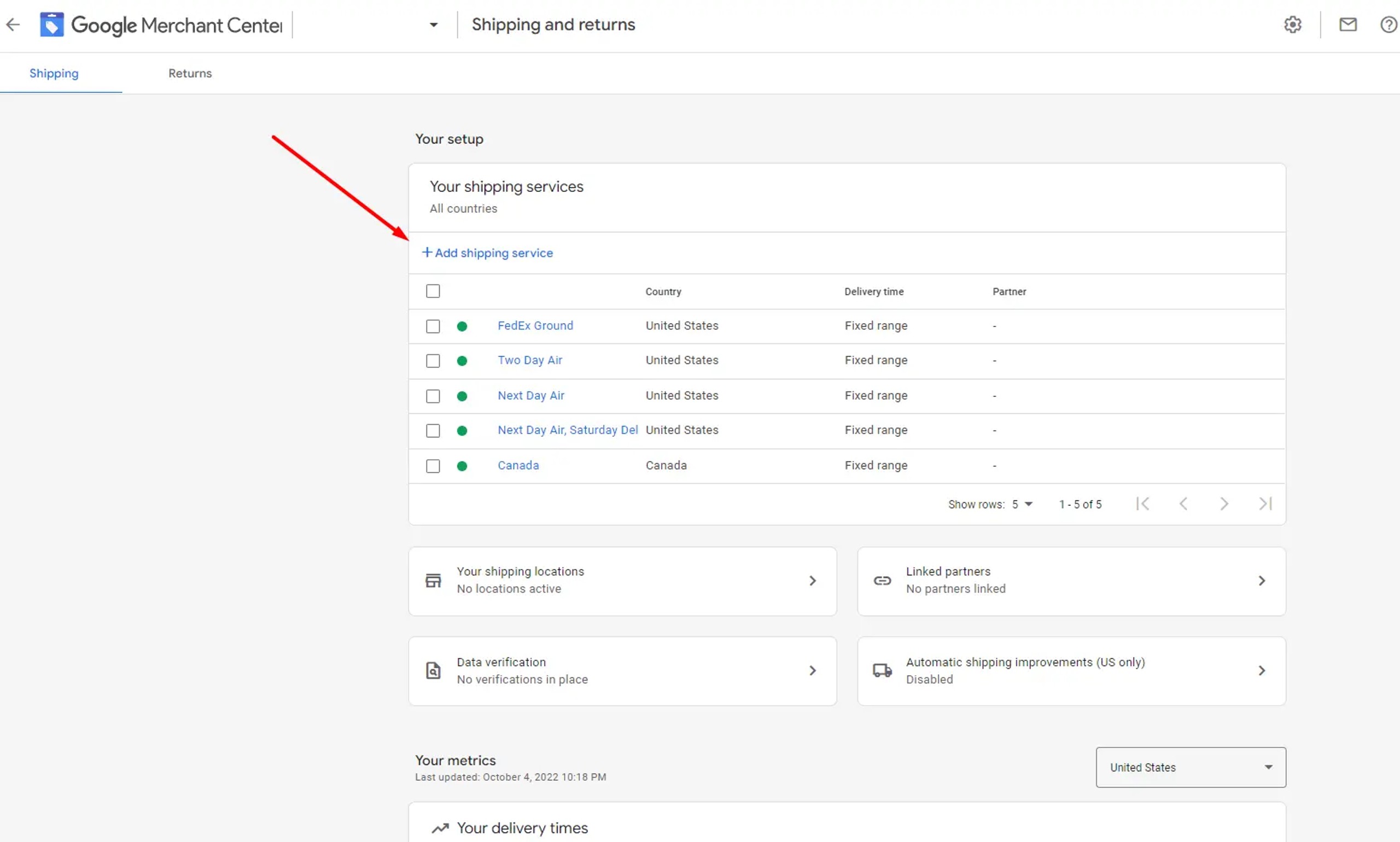This screenshot has width=1400, height=842.
Task: Open the Two Day Air service link
Action: click(x=529, y=360)
